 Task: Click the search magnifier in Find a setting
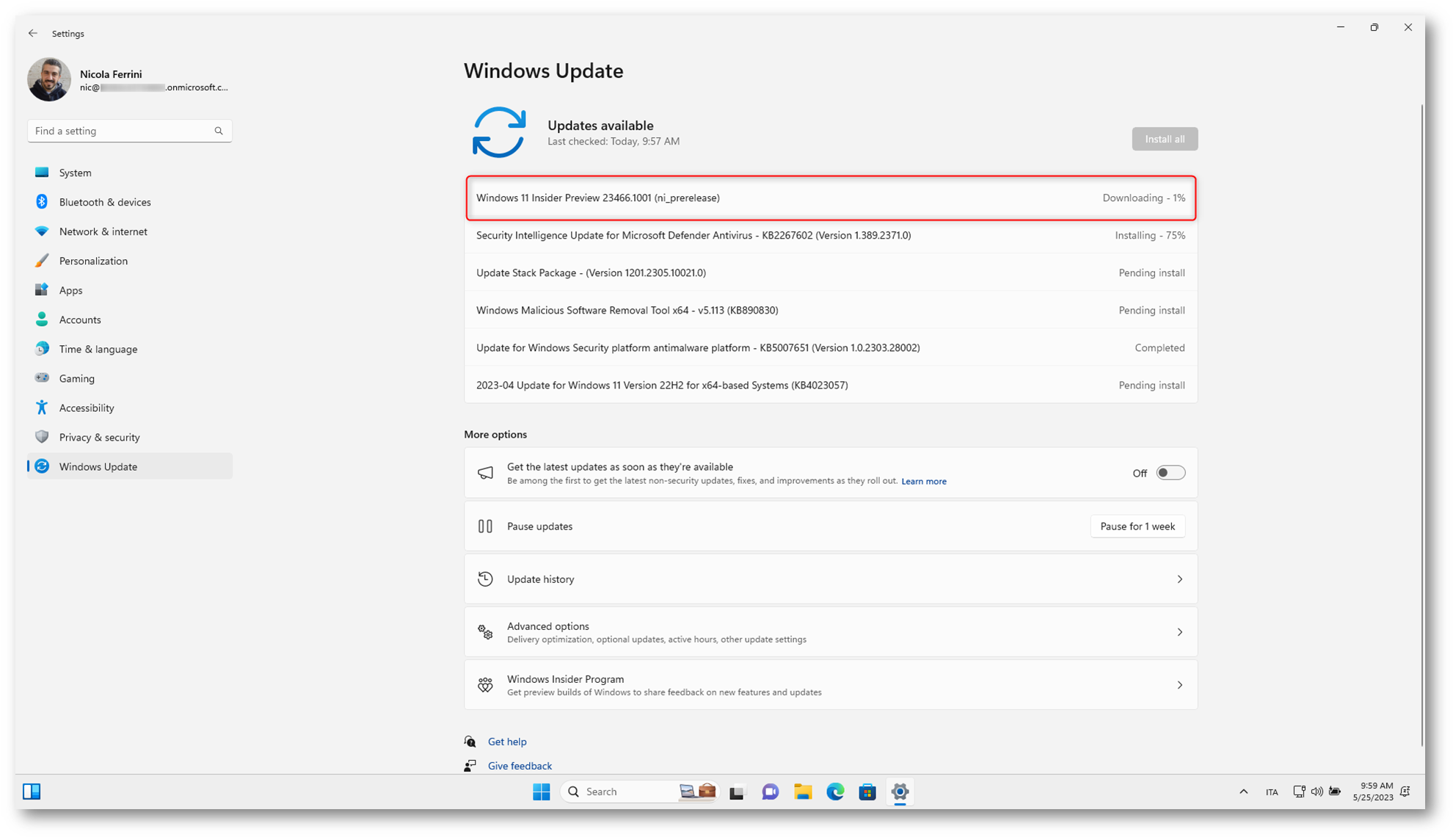pyautogui.click(x=219, y=131)
